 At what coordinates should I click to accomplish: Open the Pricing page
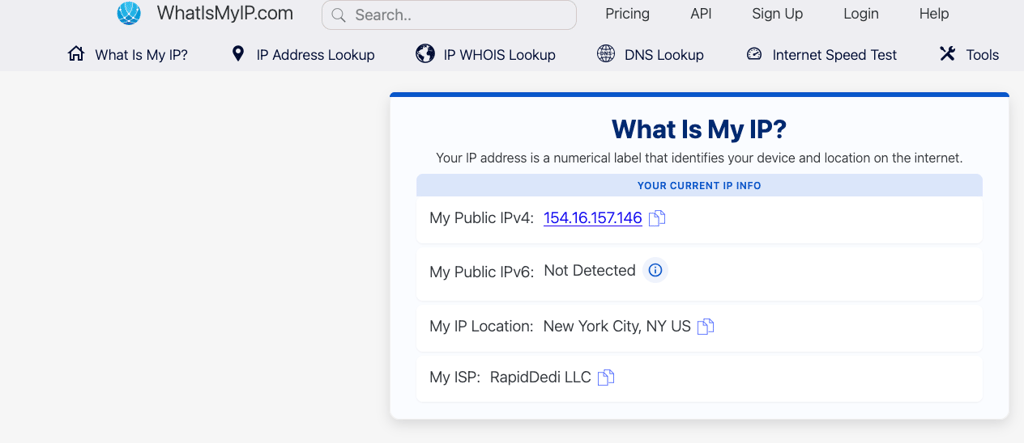coord(627,14)
